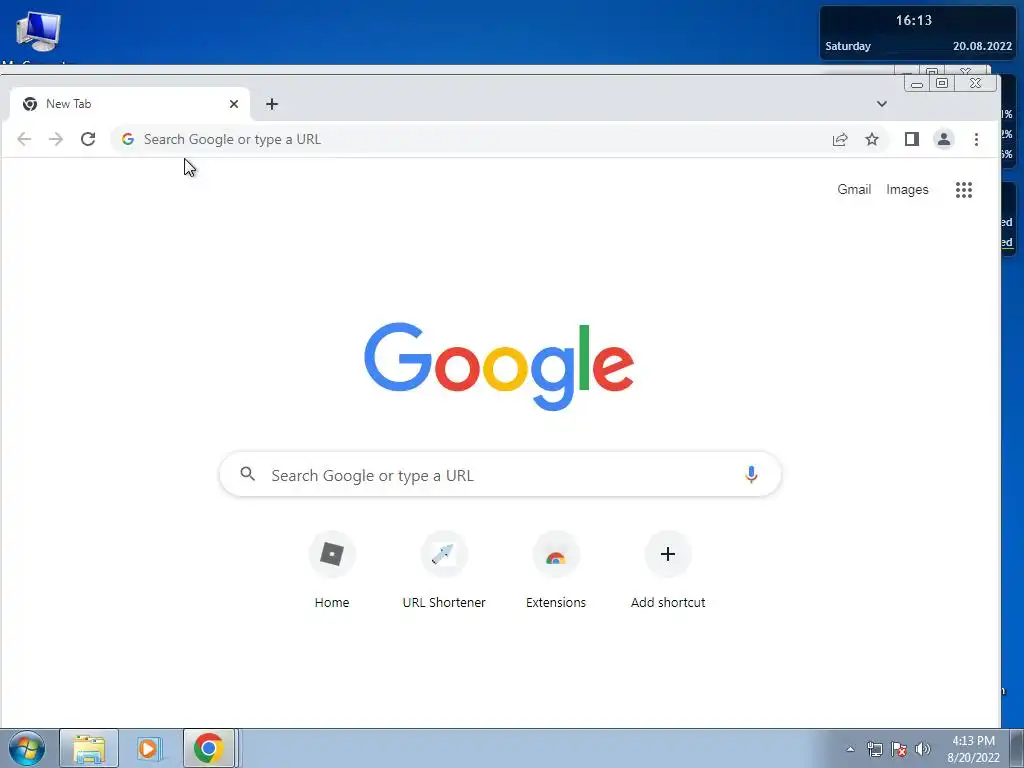Click the Show desktop button
This screenshot has height=768, width=1024.
[1017, 748]
